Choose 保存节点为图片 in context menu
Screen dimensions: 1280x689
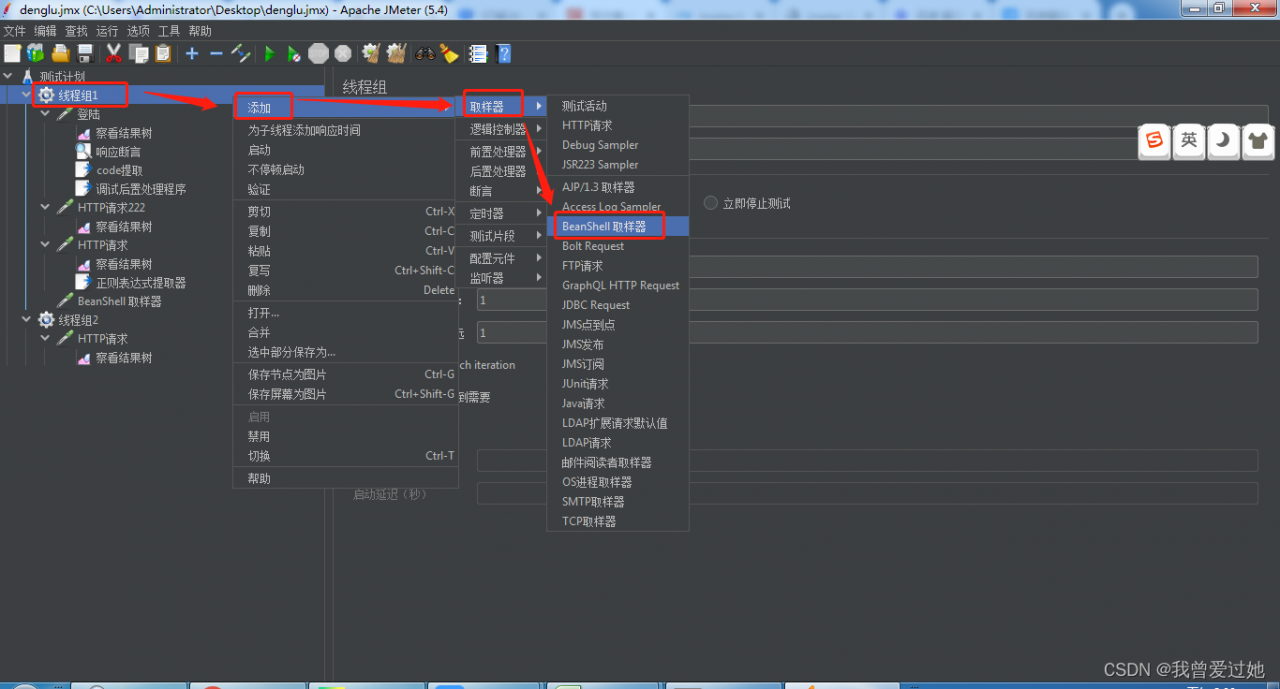[345, 374]
